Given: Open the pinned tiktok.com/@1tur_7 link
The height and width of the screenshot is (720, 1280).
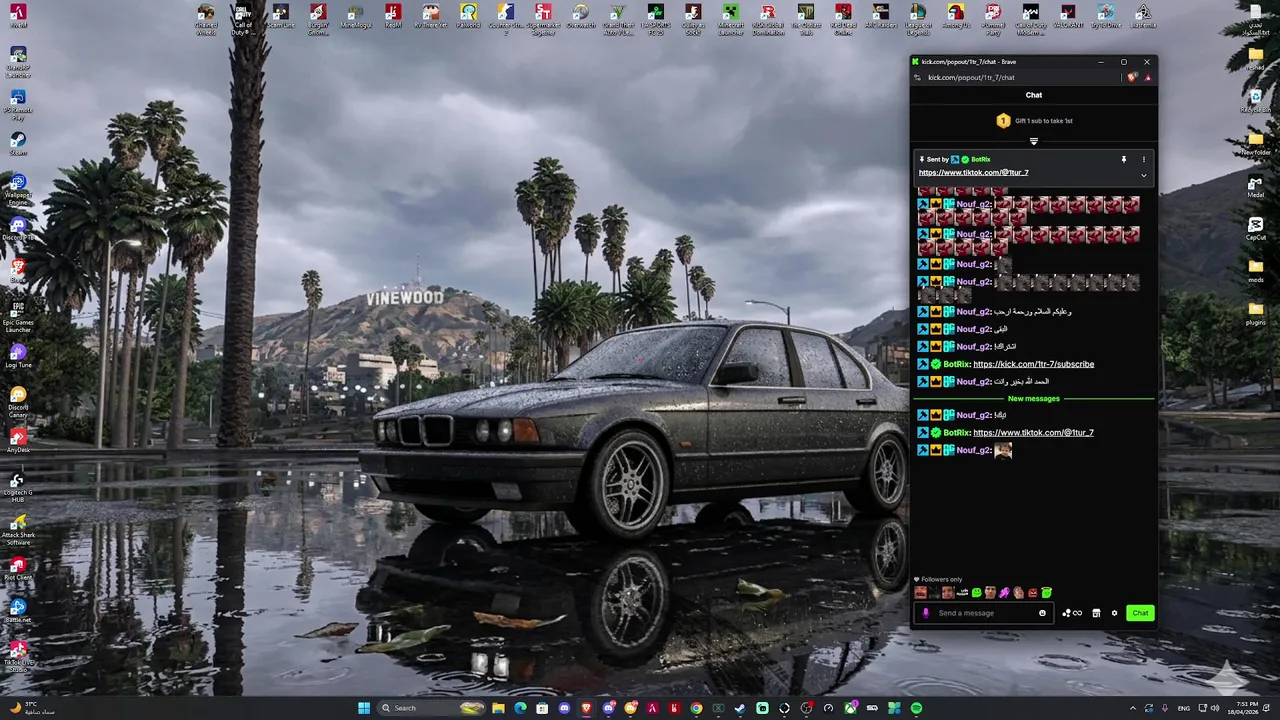Looking at the screenshot, I should point(973,172).
